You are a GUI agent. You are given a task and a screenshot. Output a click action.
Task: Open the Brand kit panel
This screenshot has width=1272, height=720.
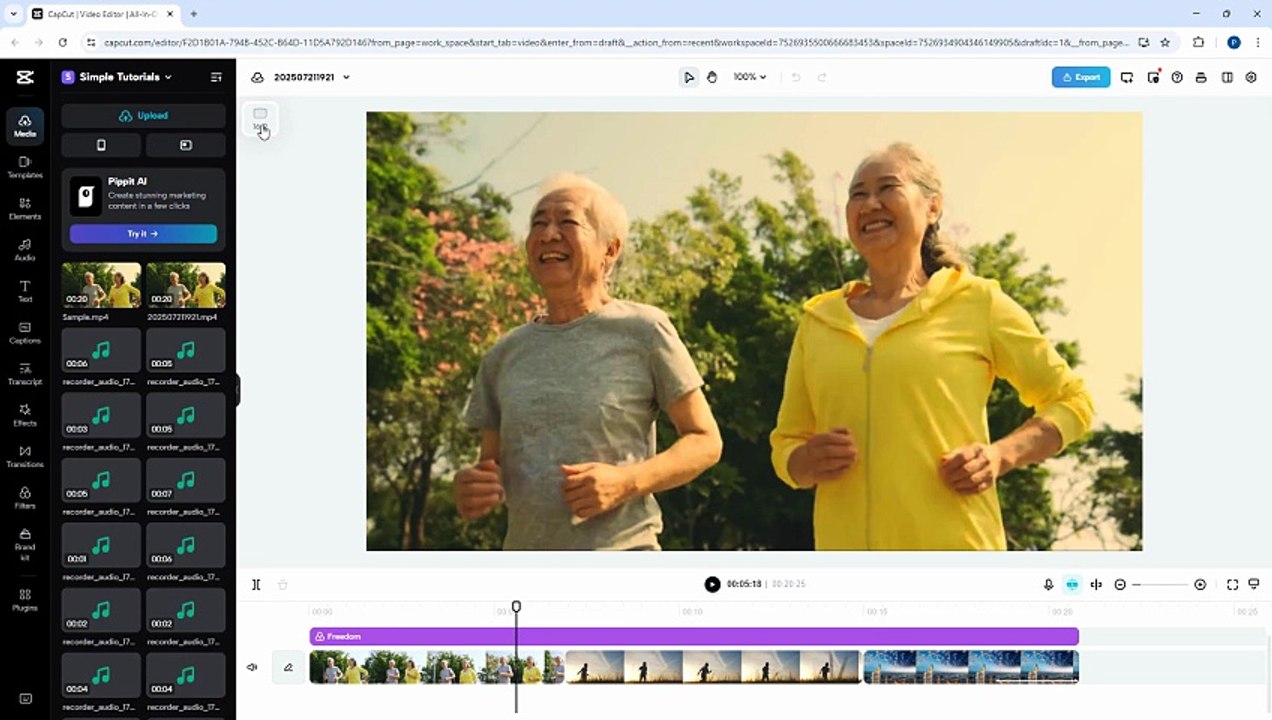[x=25, y=544]
